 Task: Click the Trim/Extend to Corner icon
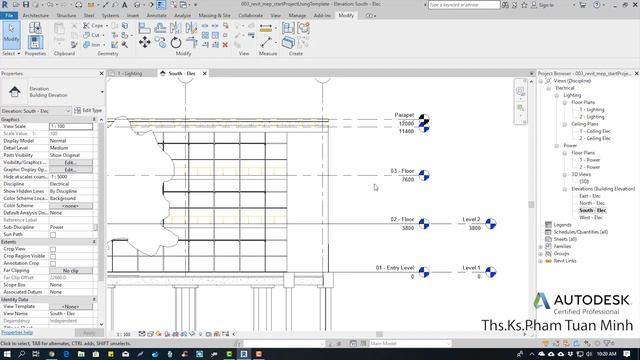tap(191, 42)
